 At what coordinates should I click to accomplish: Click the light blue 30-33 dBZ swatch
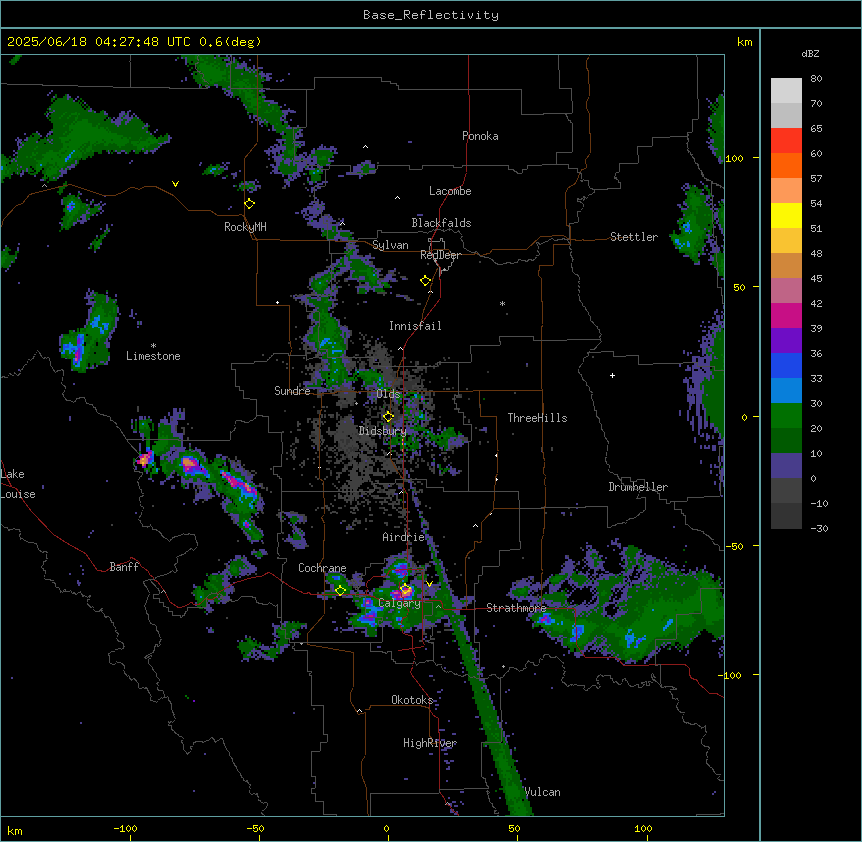(x=786, y=391)
